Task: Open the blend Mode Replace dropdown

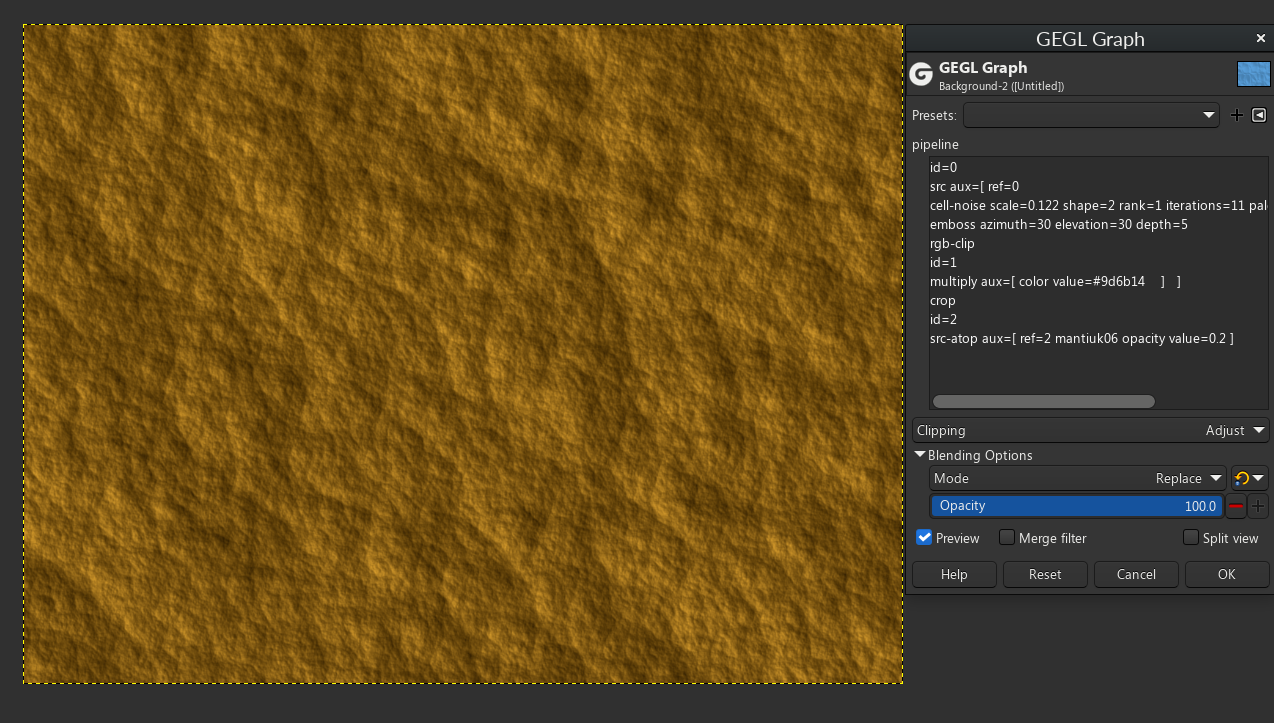Action: click(1078, 478)
